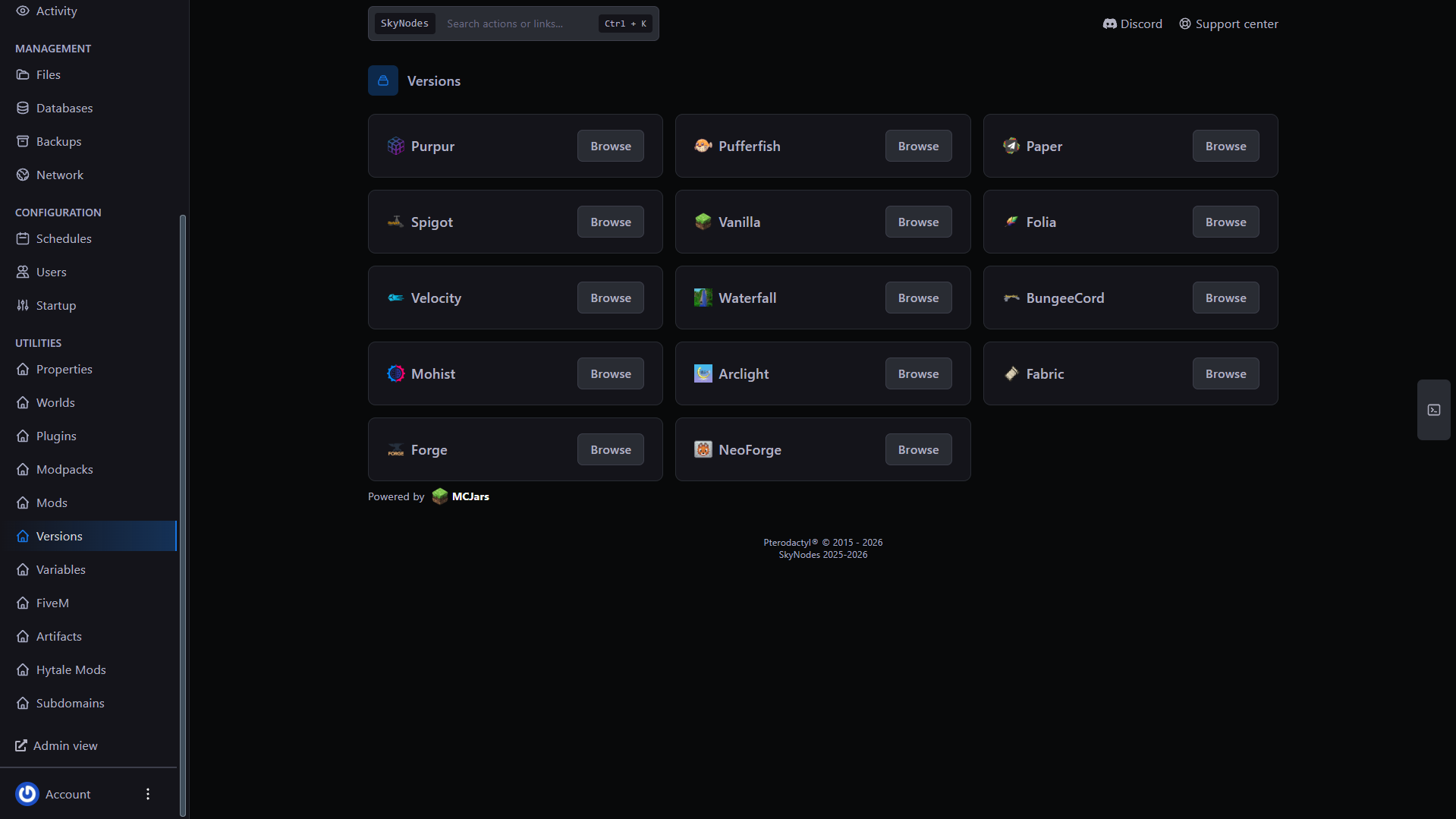Click the Spigot logo icon
This screenshot has width=1456, height=819.
click(x=395, y=222)
